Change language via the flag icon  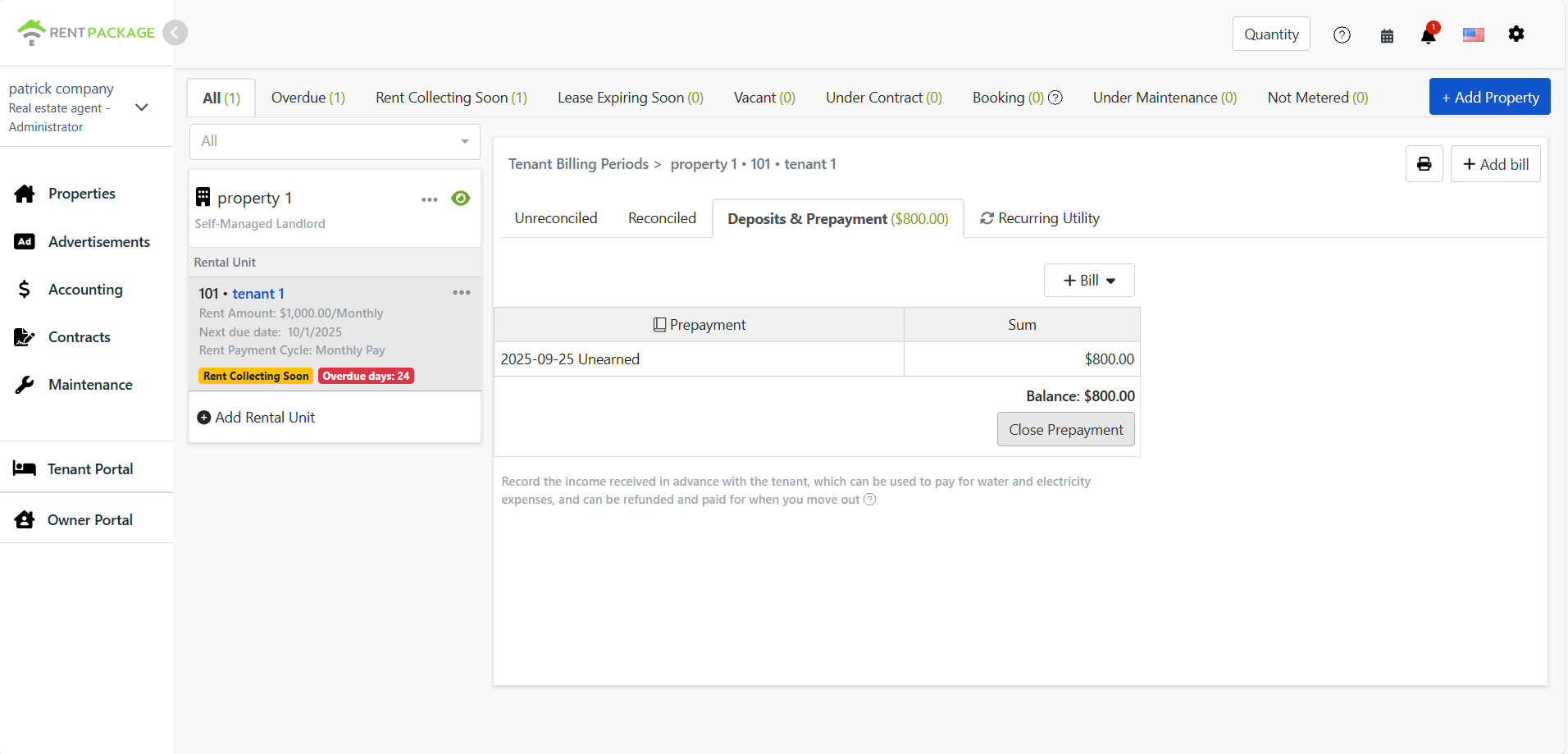1473,34
